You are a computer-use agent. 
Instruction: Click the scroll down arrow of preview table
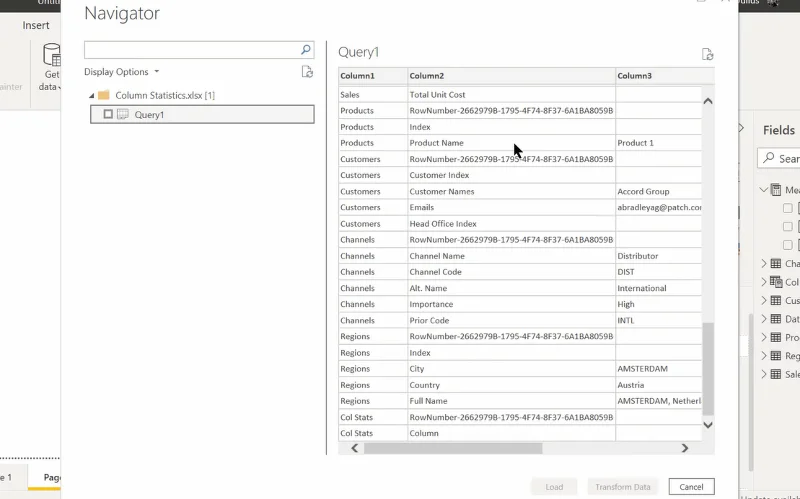(x=708, y=425)
